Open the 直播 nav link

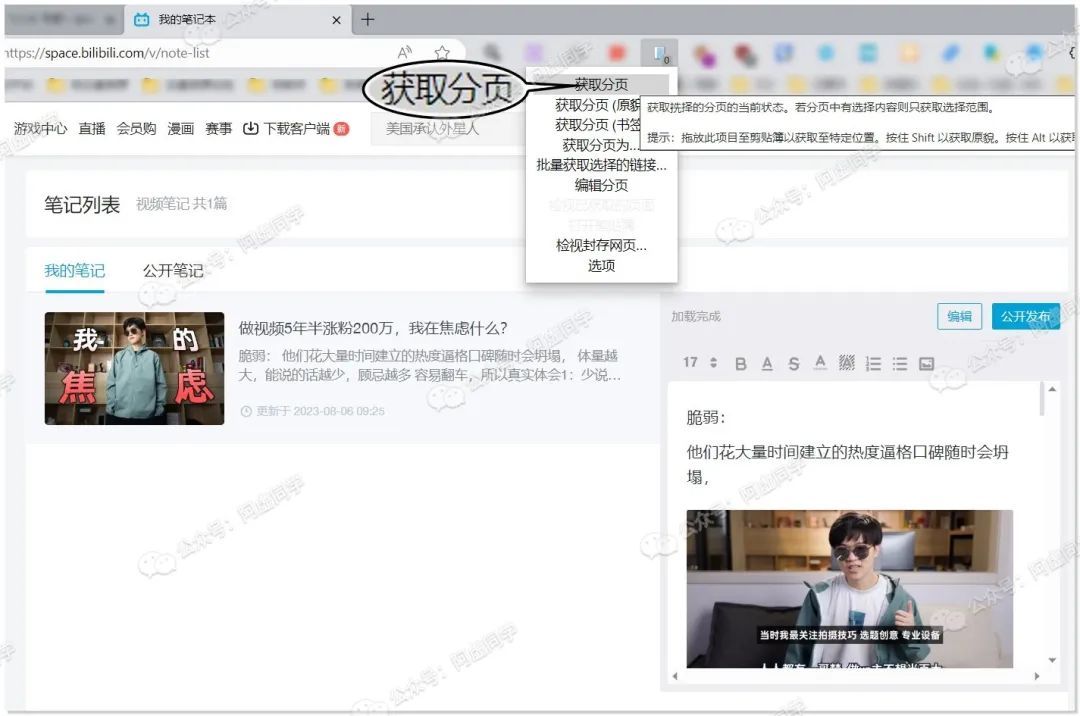(92, 128)
